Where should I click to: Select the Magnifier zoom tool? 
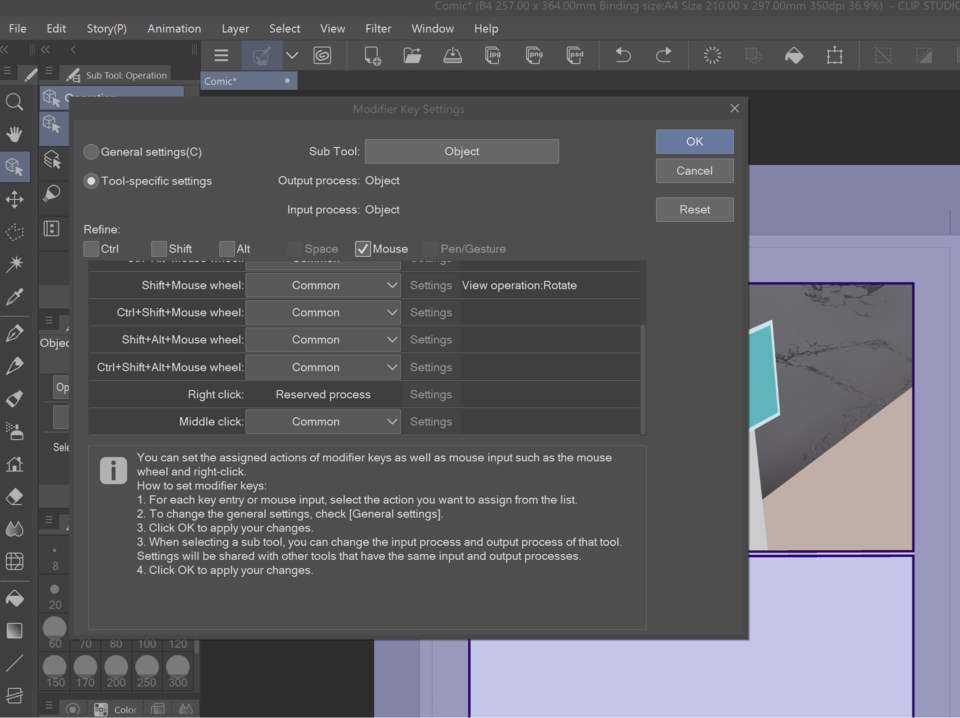(x=15, y=102)
